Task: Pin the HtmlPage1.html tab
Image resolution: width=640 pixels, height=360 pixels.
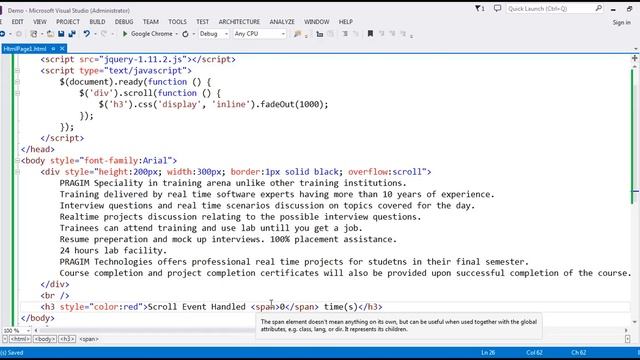Action: pyautogui.click(x=53, y=49)
